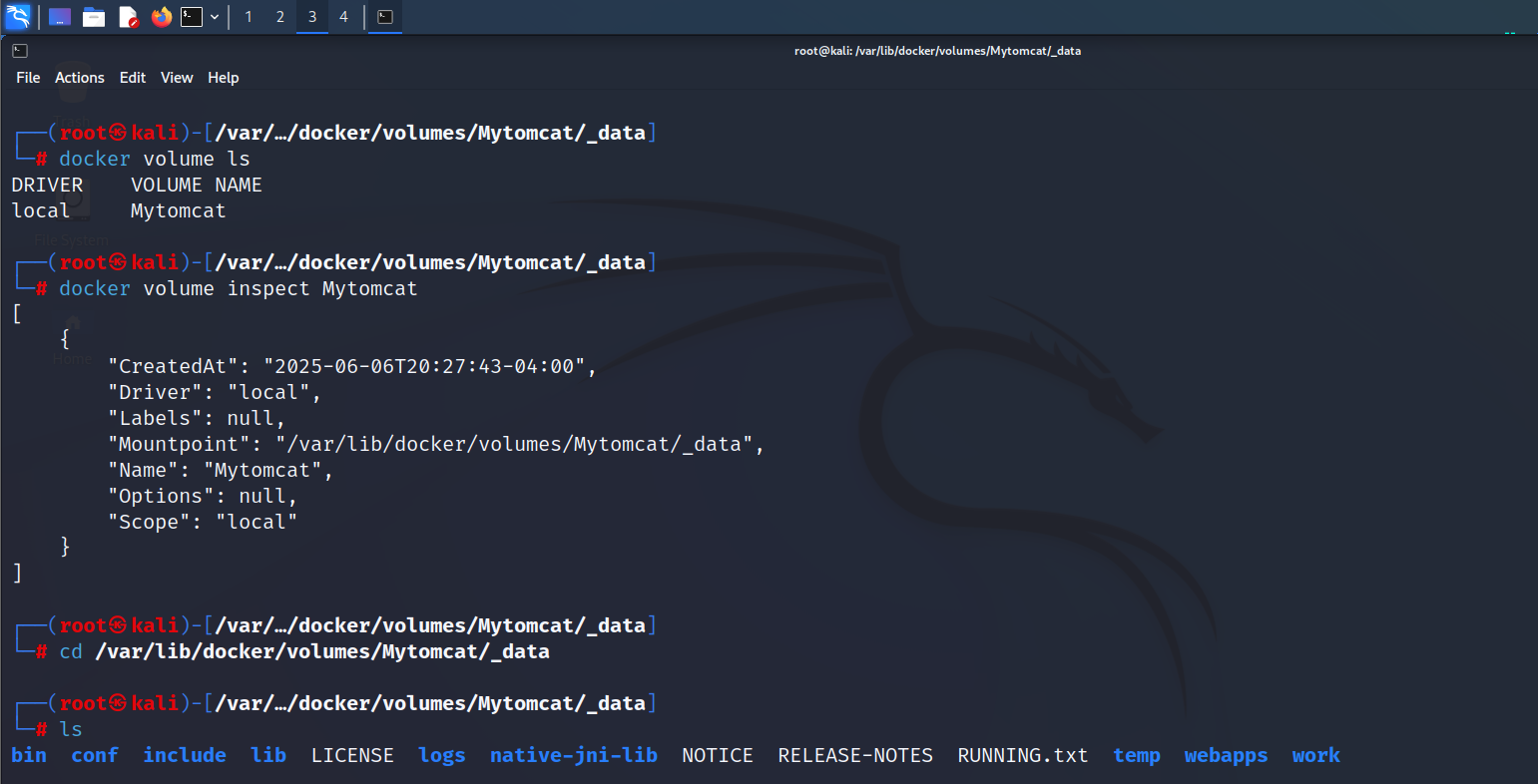This screenshot has height=784, width=1538.
Task: Click 'docker volume inspect Mytomcat' command
Action: point(239,288)
